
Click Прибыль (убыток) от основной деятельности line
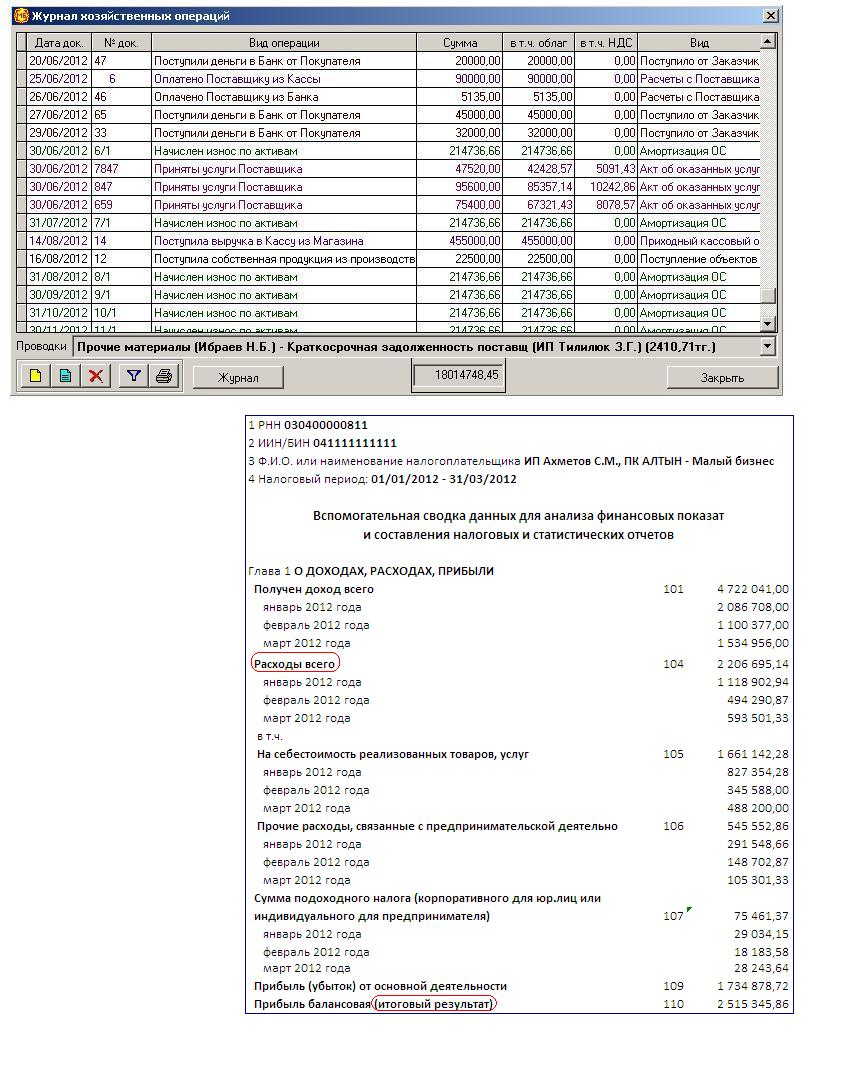coord(380,987)
